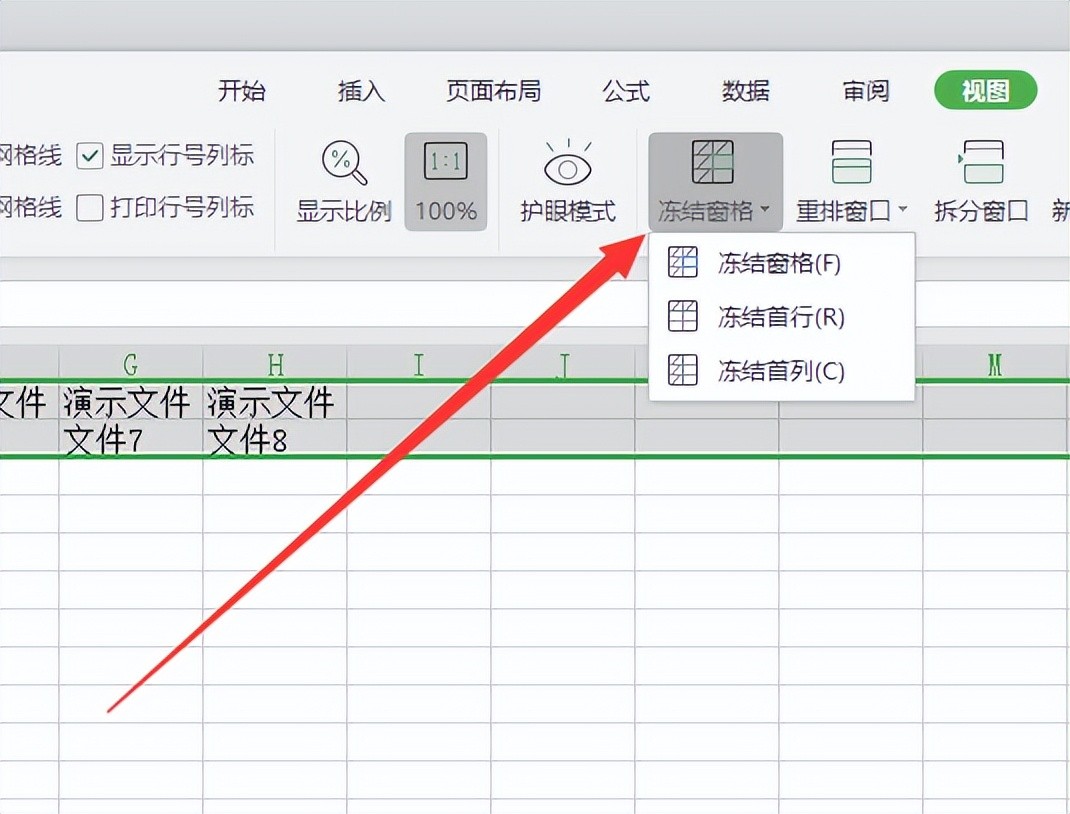Click cell containing 文件8
Screen dimensions: 1070x814
[274, 440]
